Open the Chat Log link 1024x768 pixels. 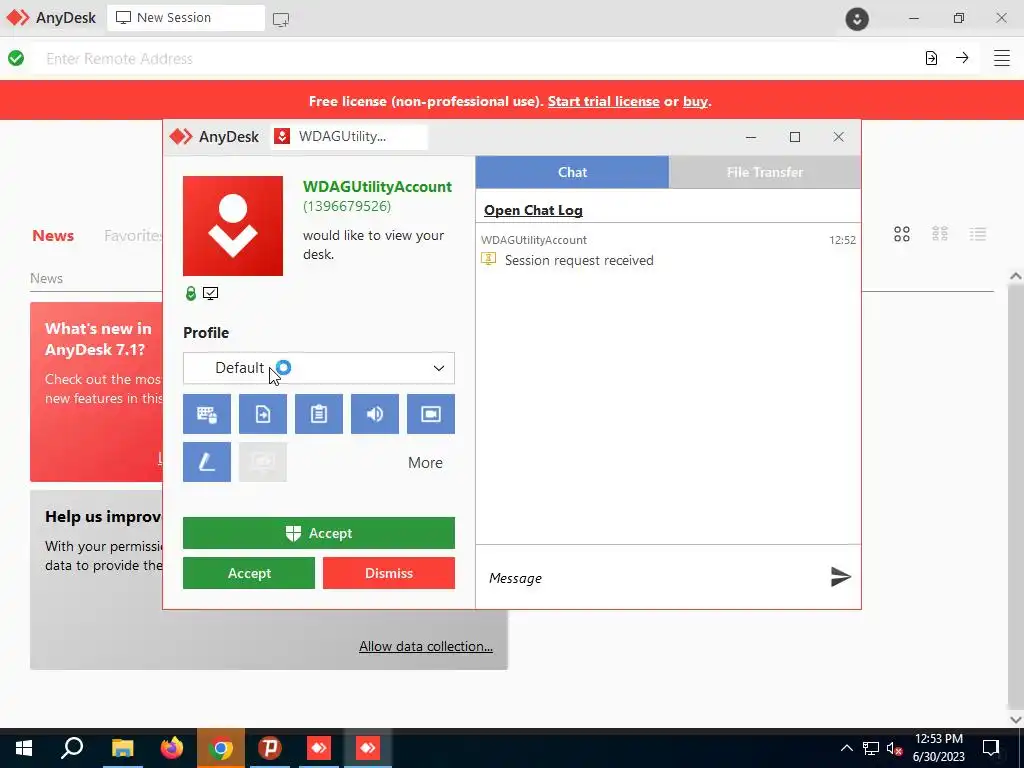(533, 210)
